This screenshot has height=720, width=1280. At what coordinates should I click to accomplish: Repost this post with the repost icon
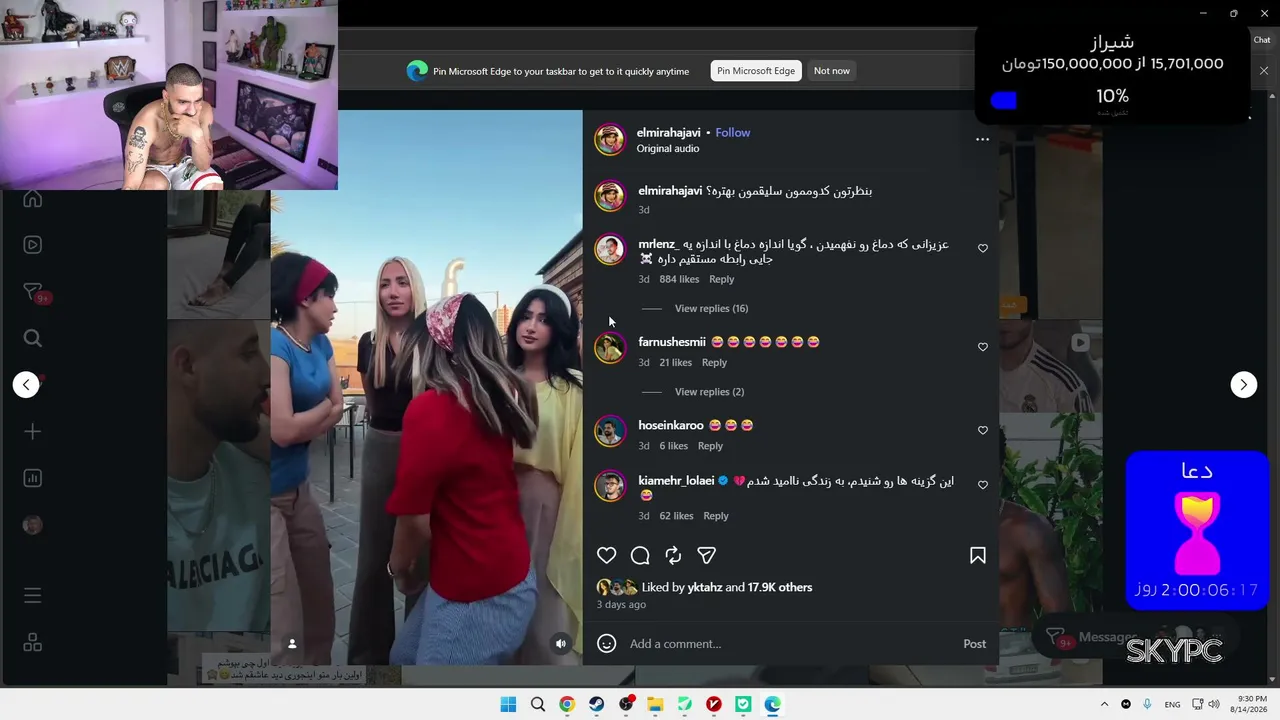pyautogui.click(x=673, y=555)
